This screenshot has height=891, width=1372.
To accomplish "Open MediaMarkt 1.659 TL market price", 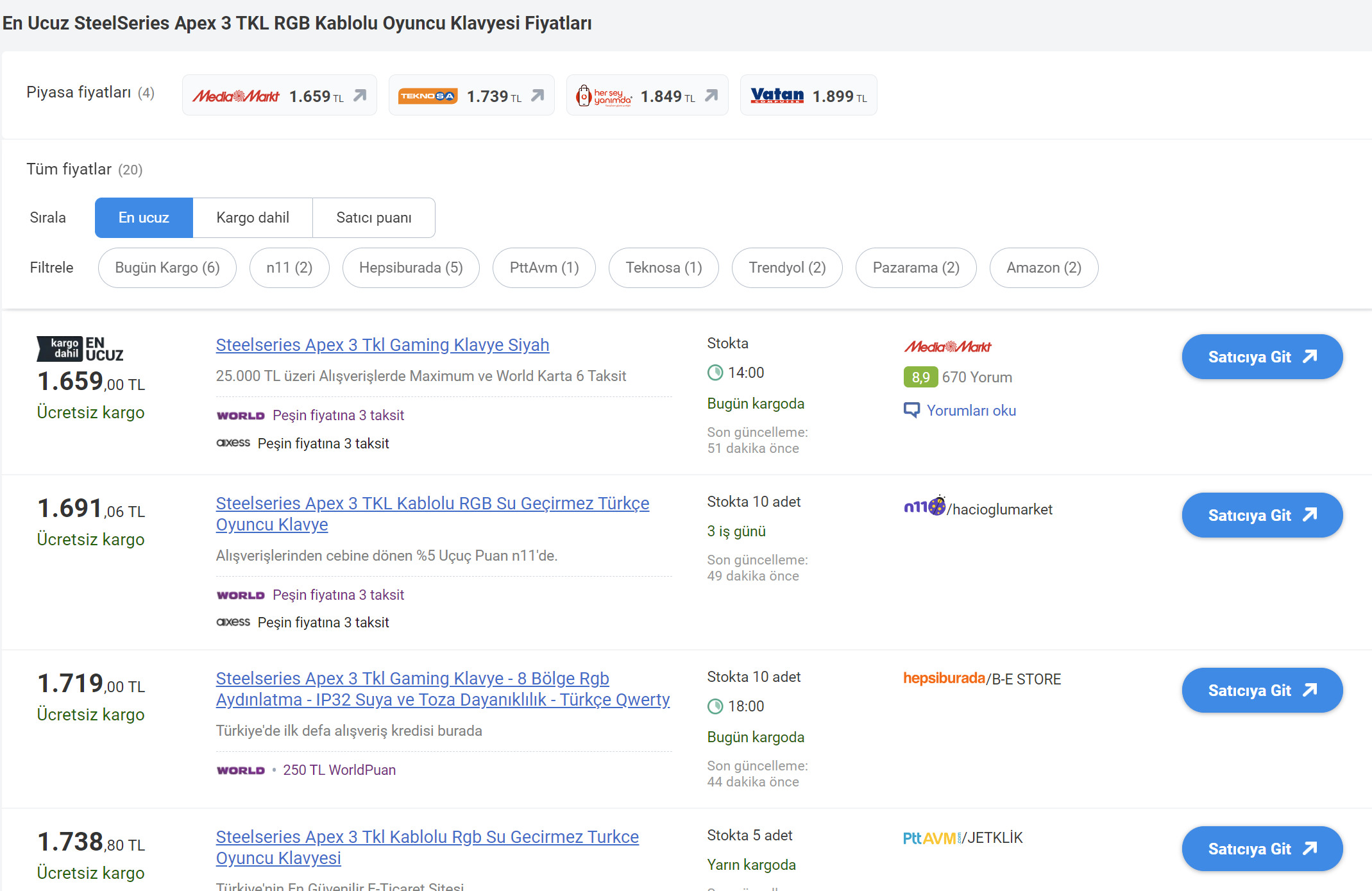I will pos(279,96).
